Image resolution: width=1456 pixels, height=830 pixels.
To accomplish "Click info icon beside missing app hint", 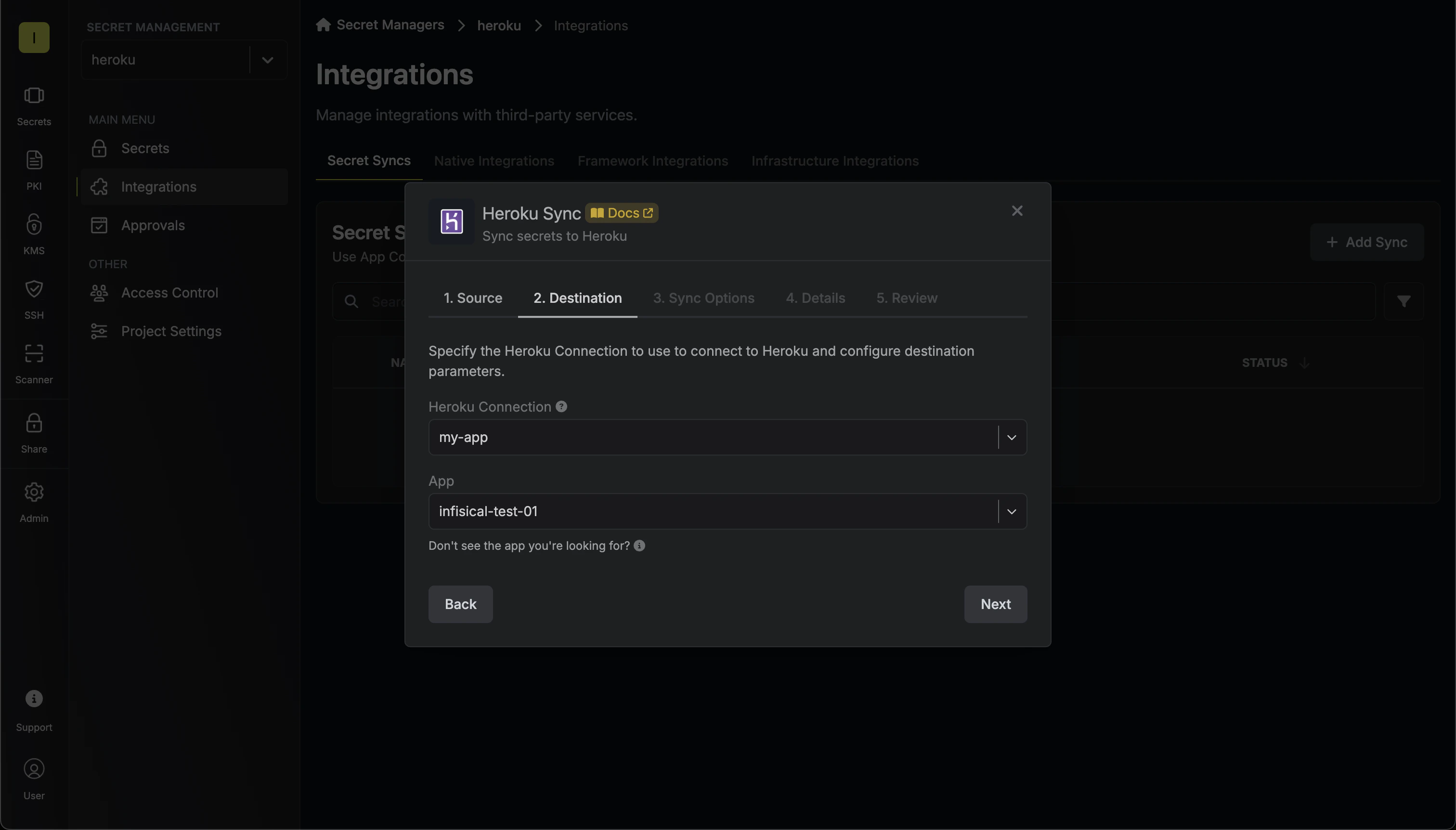I will (x=639, y=545).
